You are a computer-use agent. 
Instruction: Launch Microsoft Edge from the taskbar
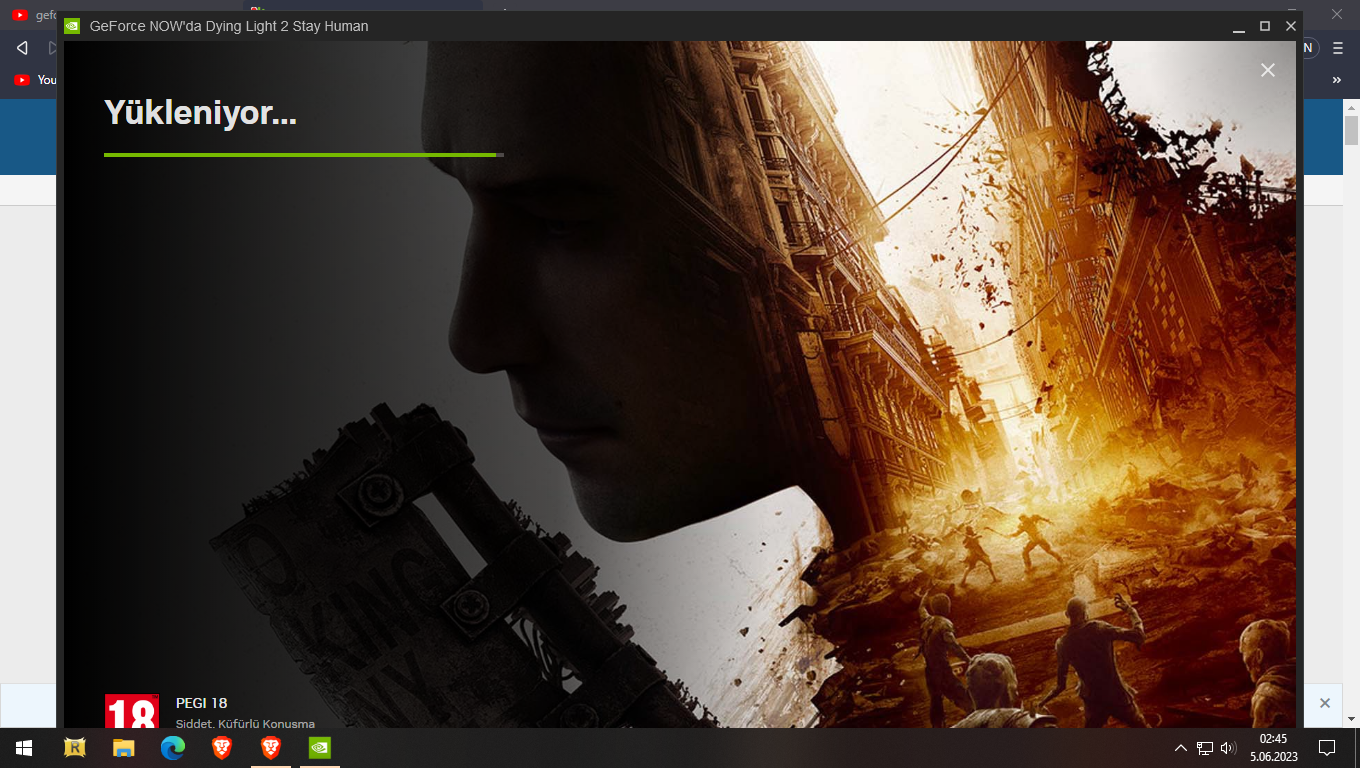pos(173,748)
